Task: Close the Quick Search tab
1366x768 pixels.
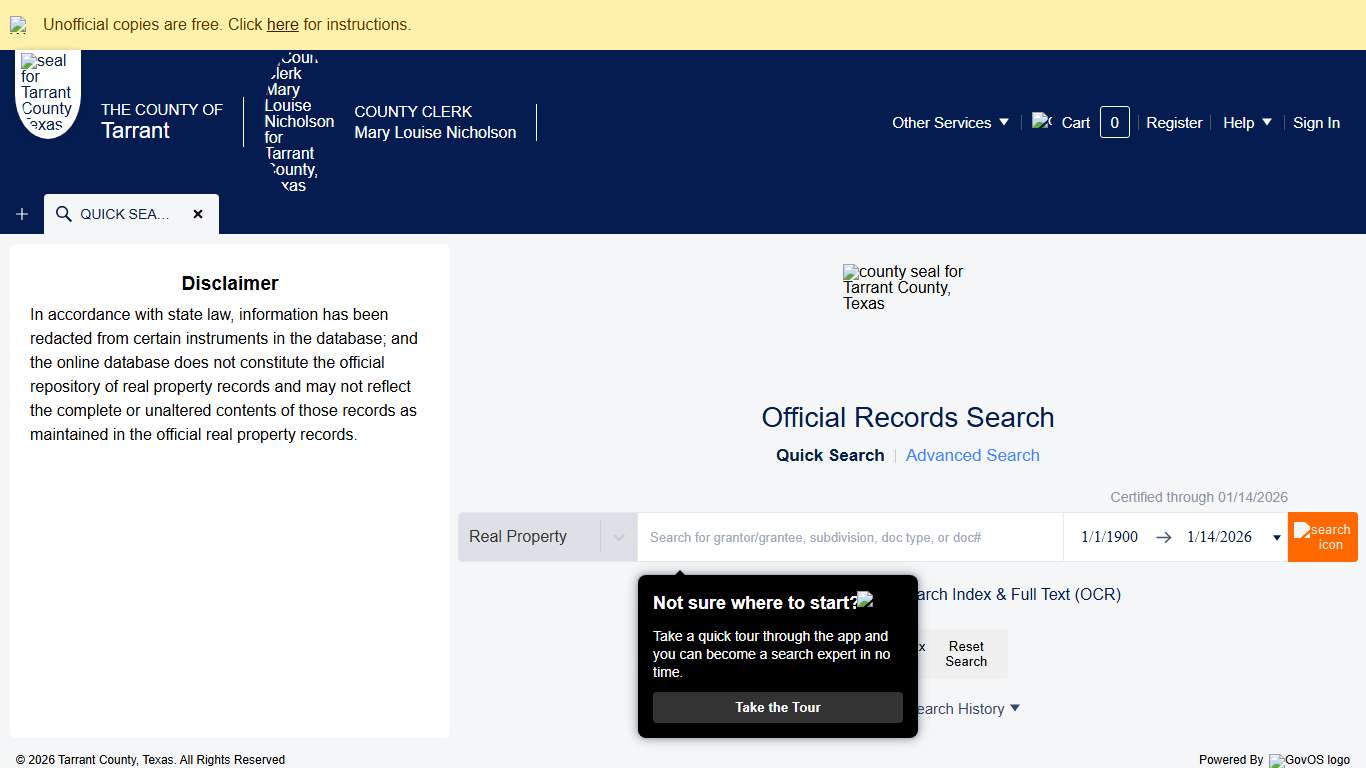Action: point(198,214)
